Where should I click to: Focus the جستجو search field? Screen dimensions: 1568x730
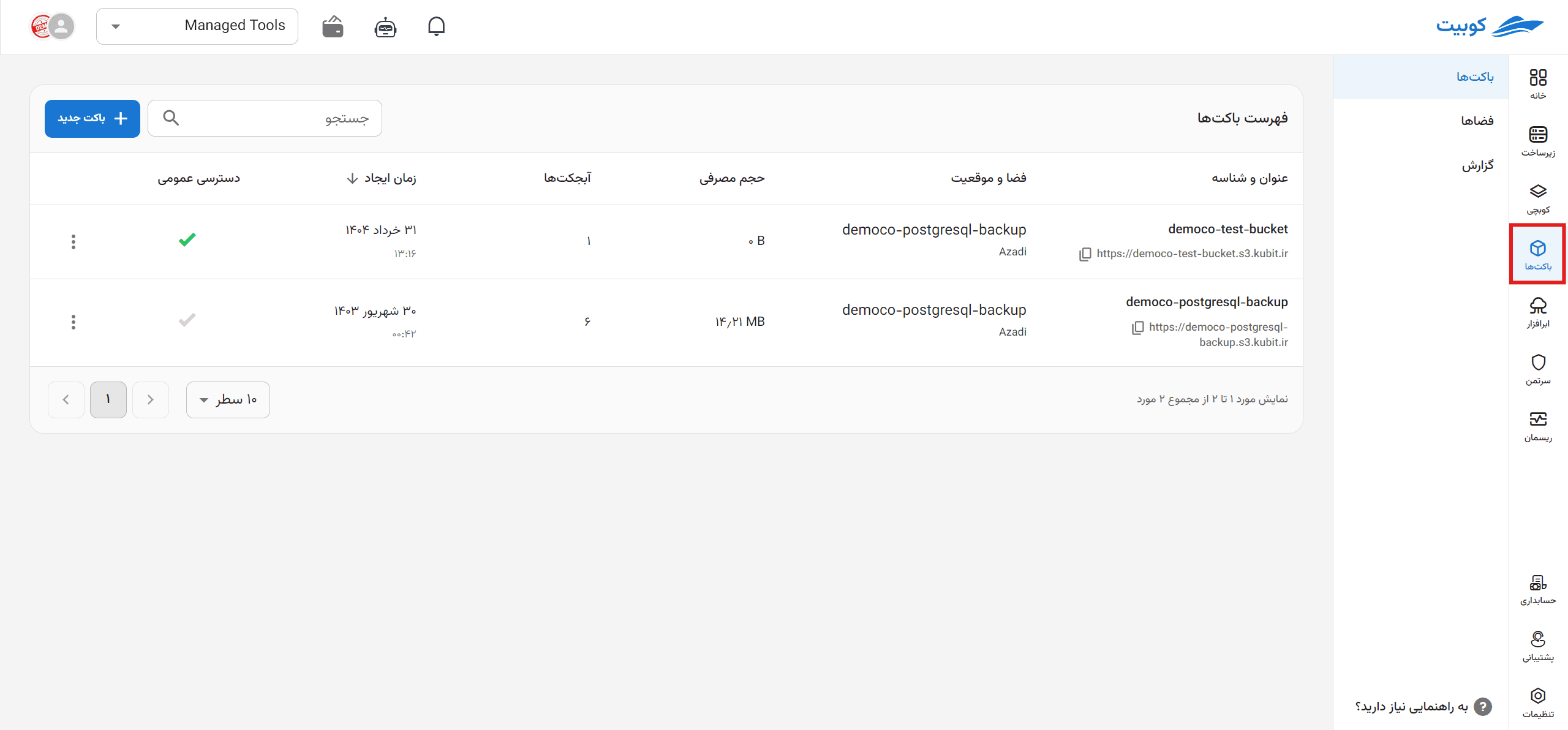[265, 118]
